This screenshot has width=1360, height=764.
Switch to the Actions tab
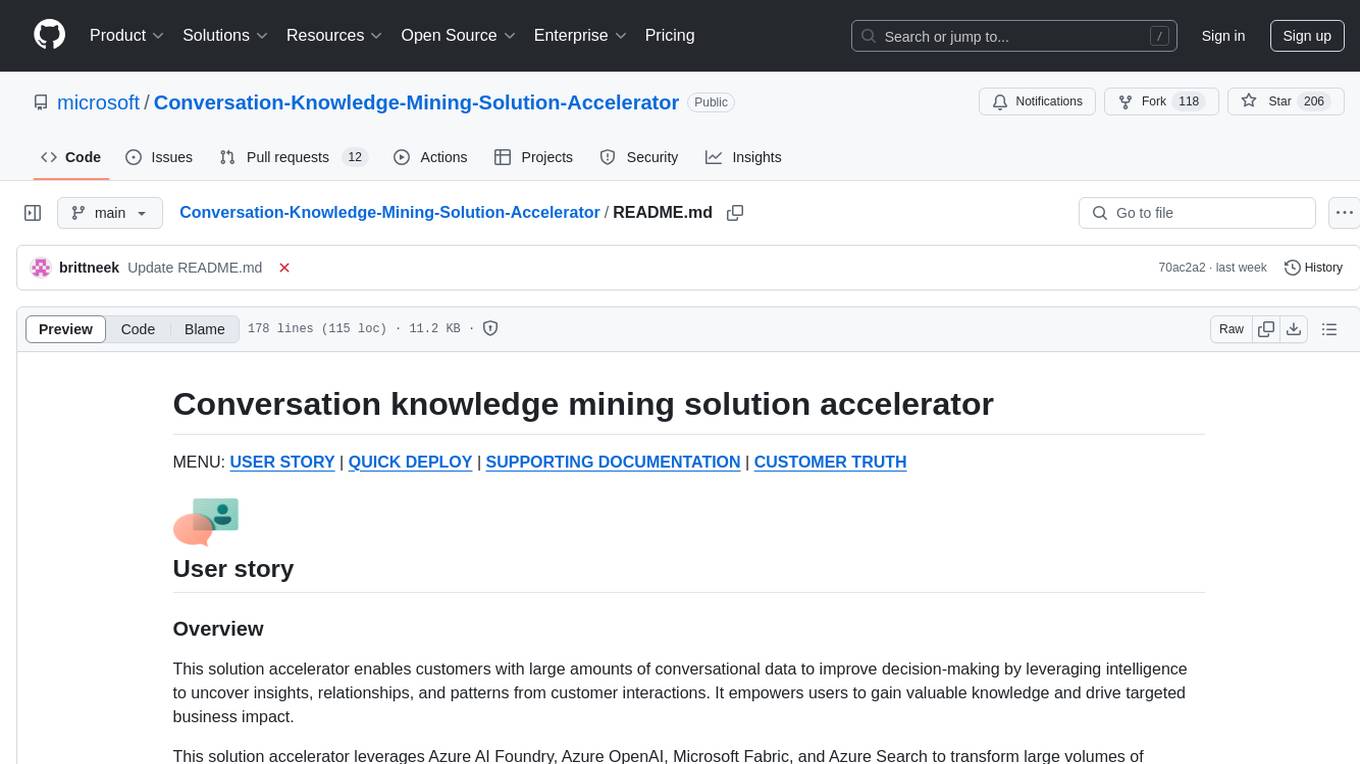430,157
